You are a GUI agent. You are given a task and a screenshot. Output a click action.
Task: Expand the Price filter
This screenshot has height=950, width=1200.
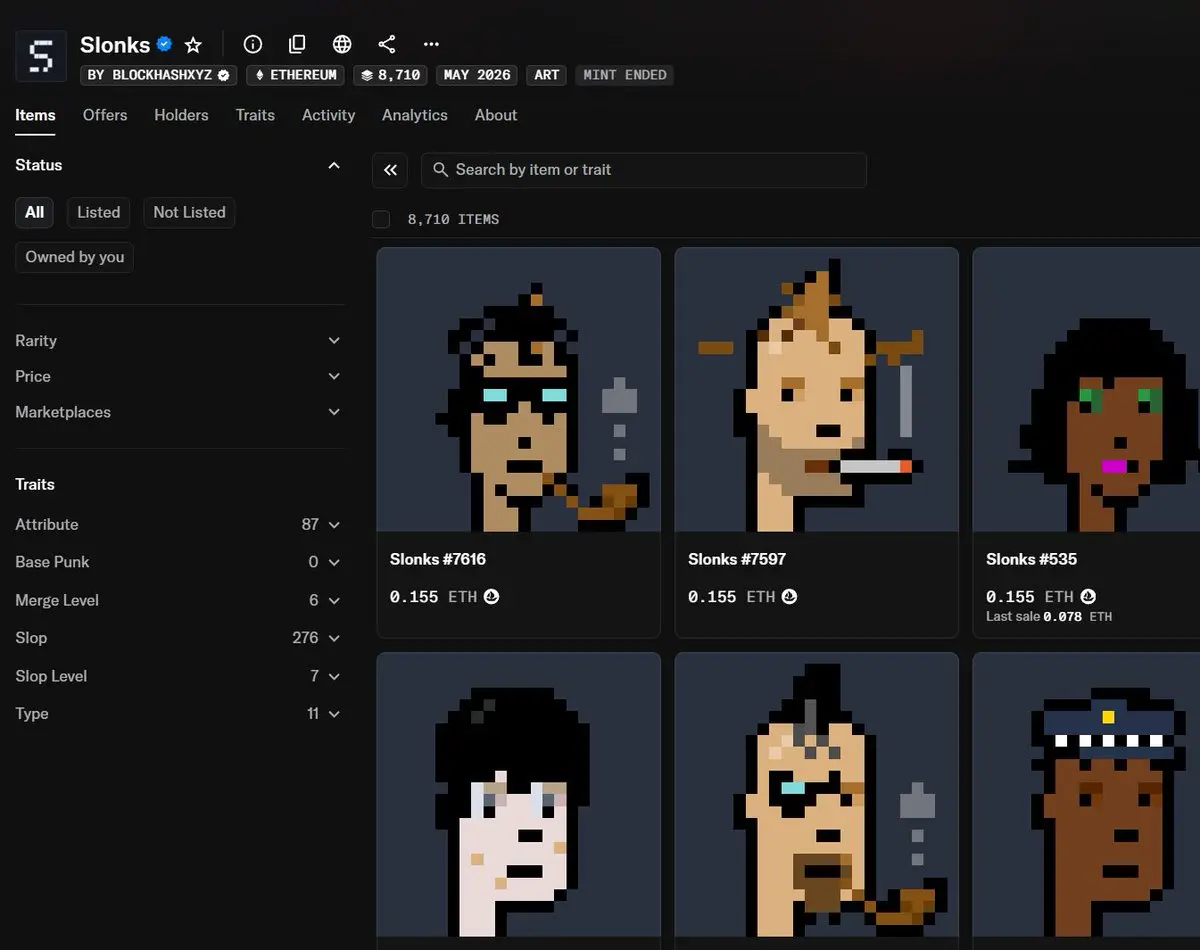tap(179, 377)
